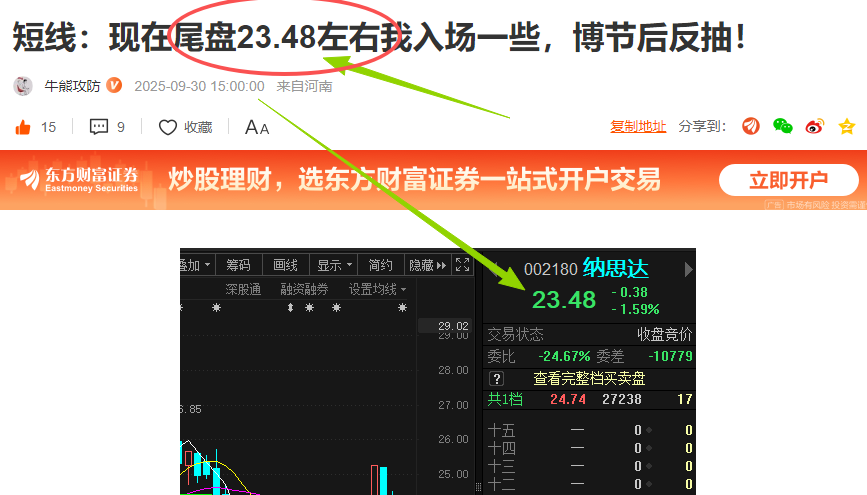Click 查看完整档买卖盘 link

point(589,379)
